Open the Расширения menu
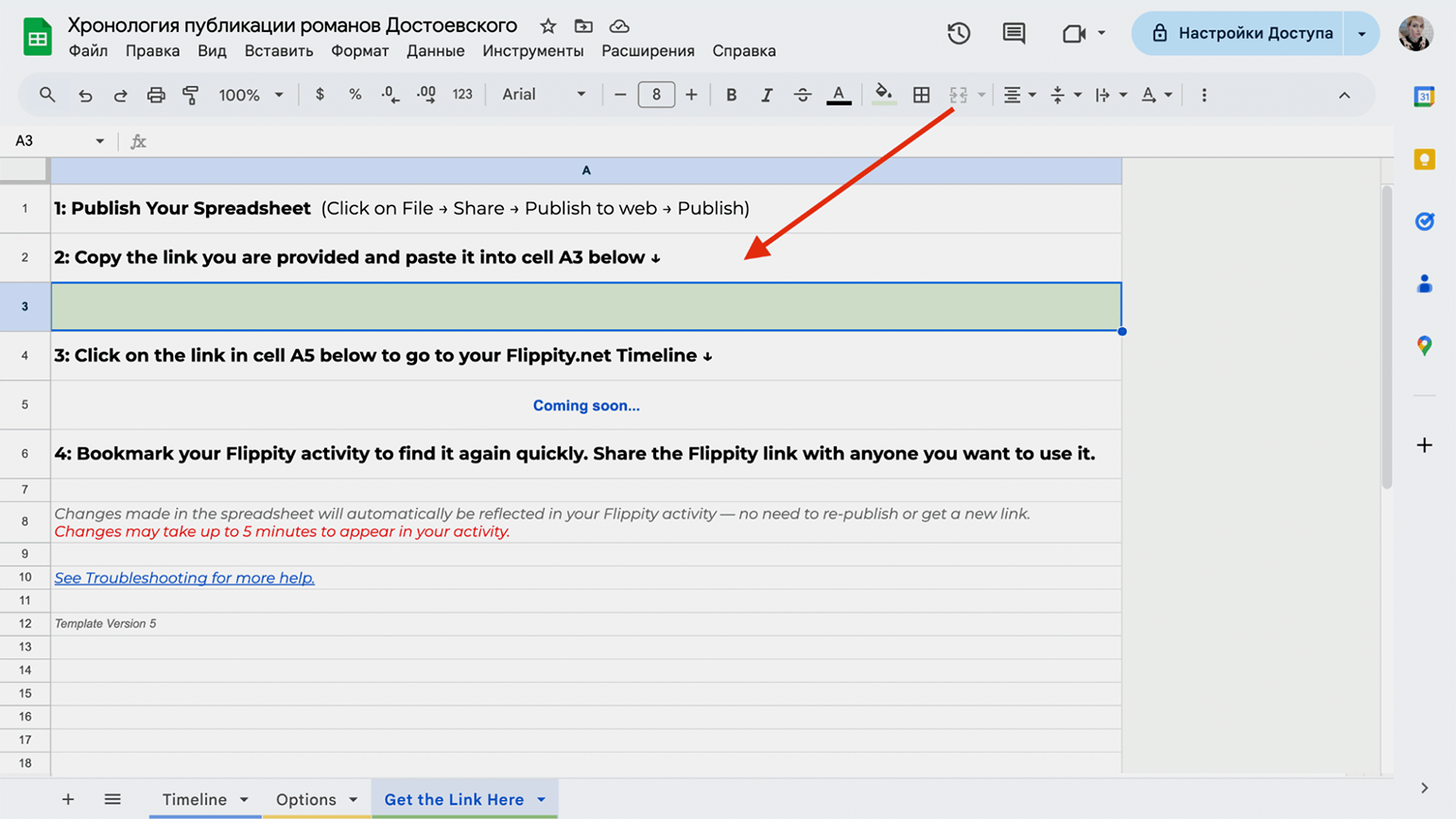This screenshot has width=1456, height=819. click(x=648, y=51)
